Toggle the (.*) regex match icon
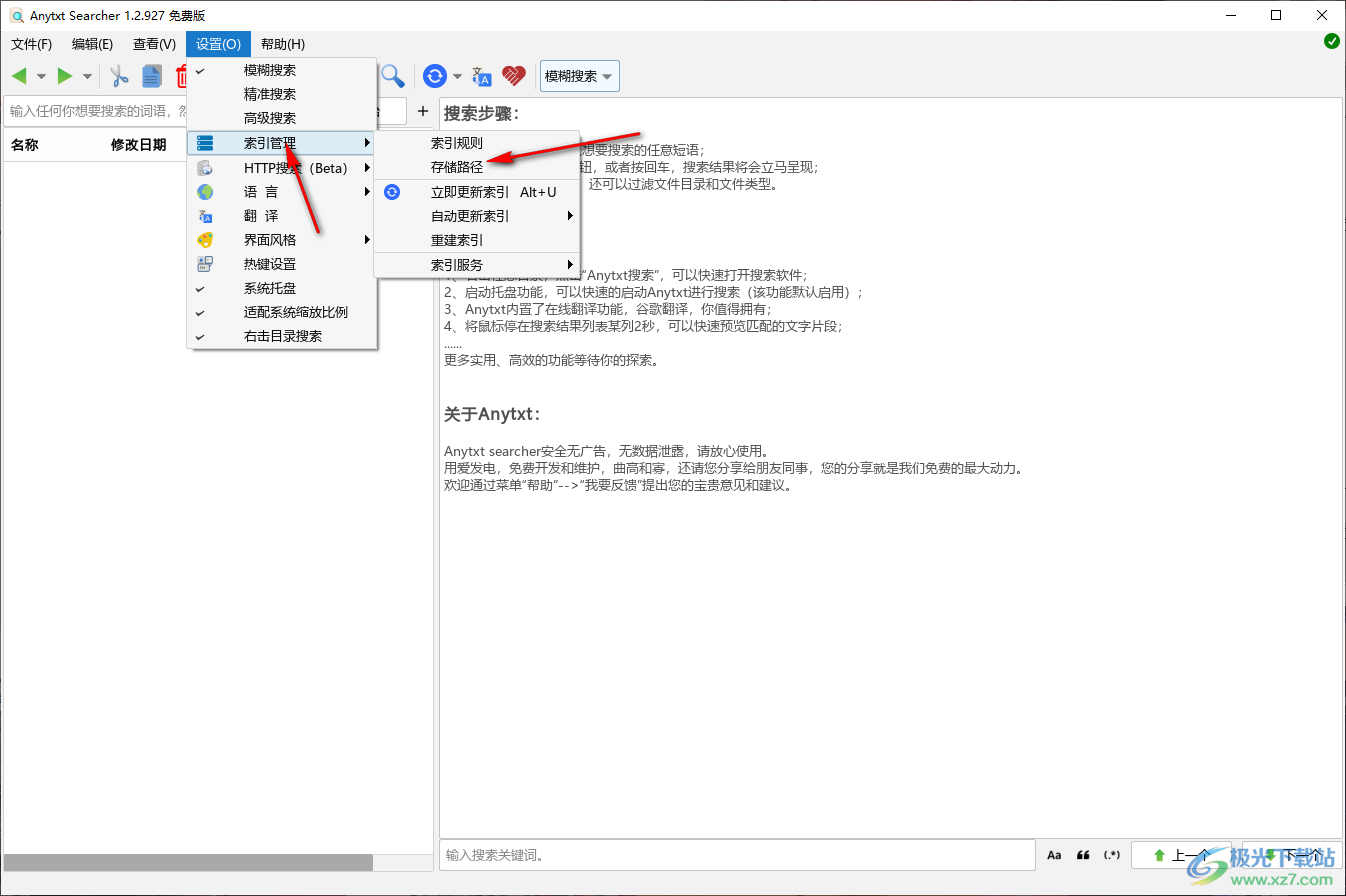This screenshot has height=896, width=1346. tap(1112, 855)
